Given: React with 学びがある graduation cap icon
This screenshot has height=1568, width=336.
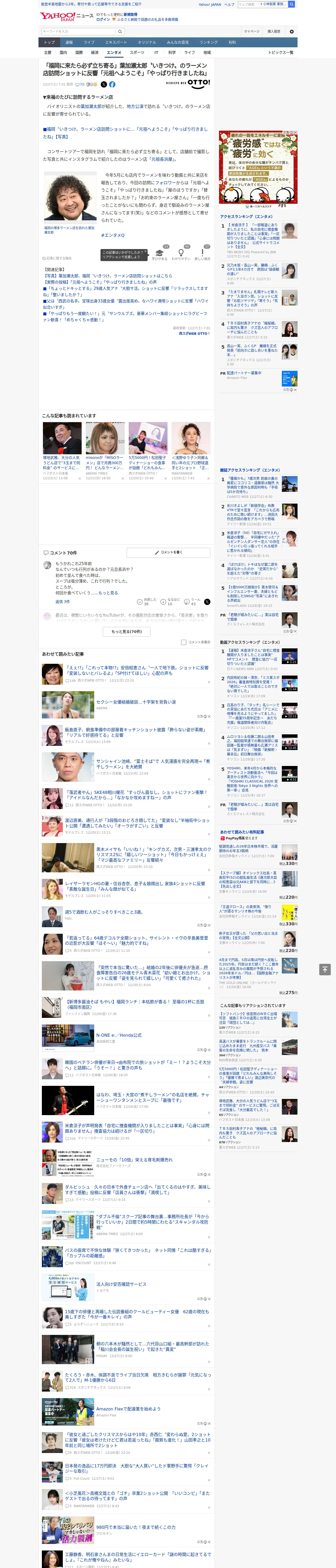Looking at the screenshot, I should 160,253.
